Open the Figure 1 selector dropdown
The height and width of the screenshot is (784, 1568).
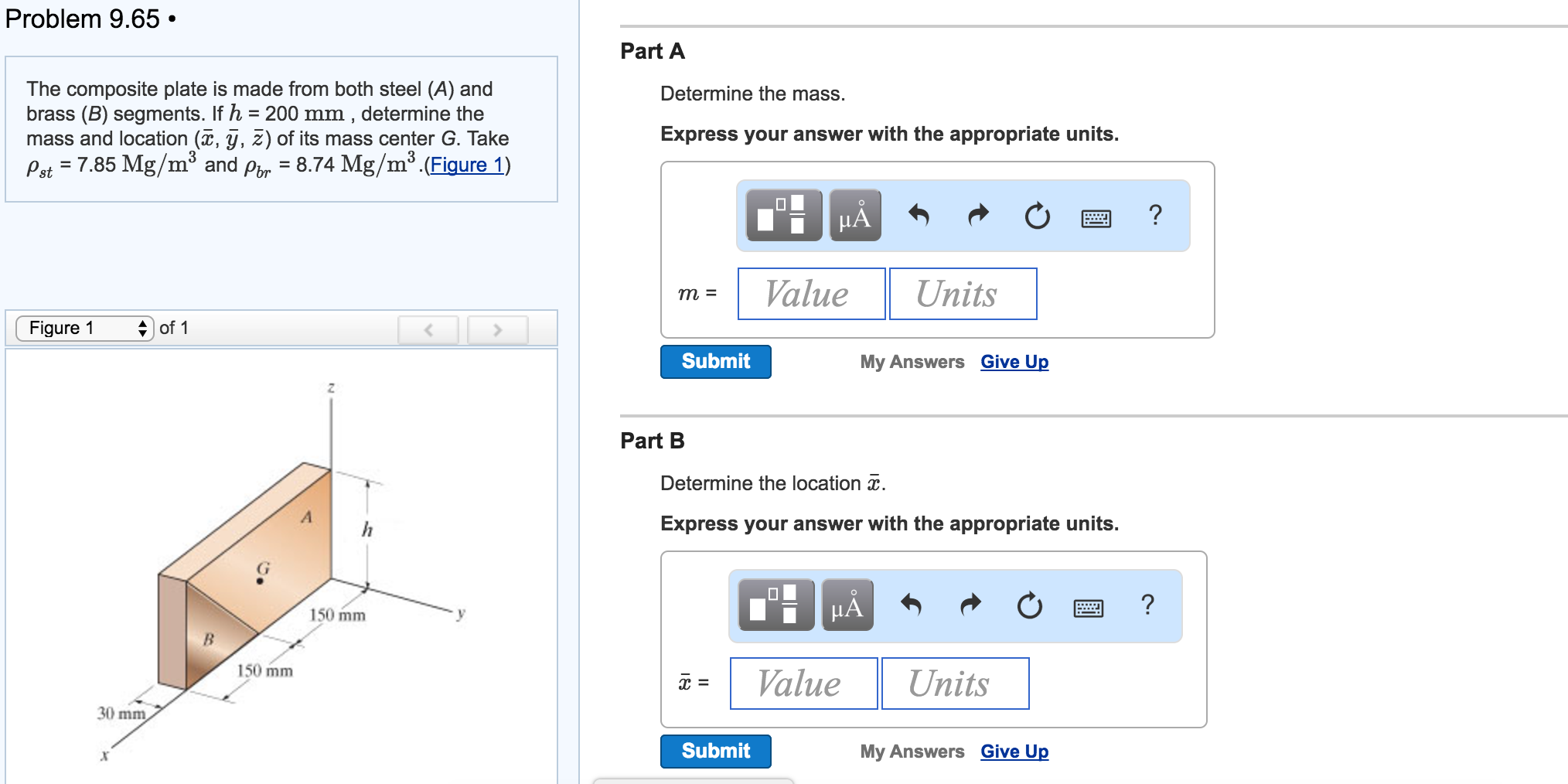click(x=85, y=328)
